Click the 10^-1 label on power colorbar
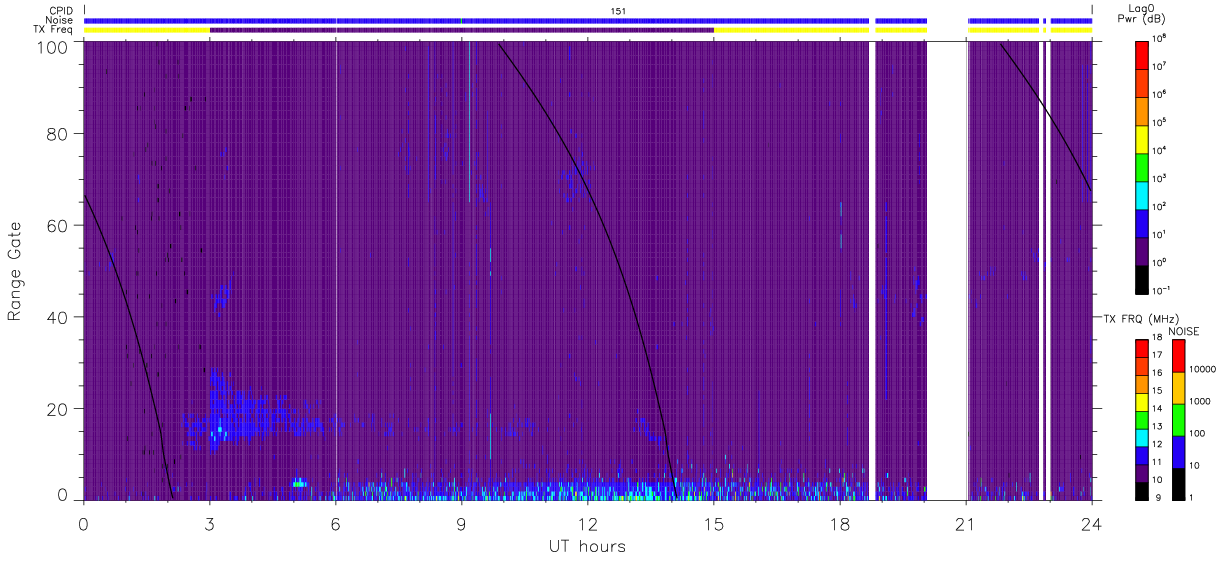 pos(1162,290)
